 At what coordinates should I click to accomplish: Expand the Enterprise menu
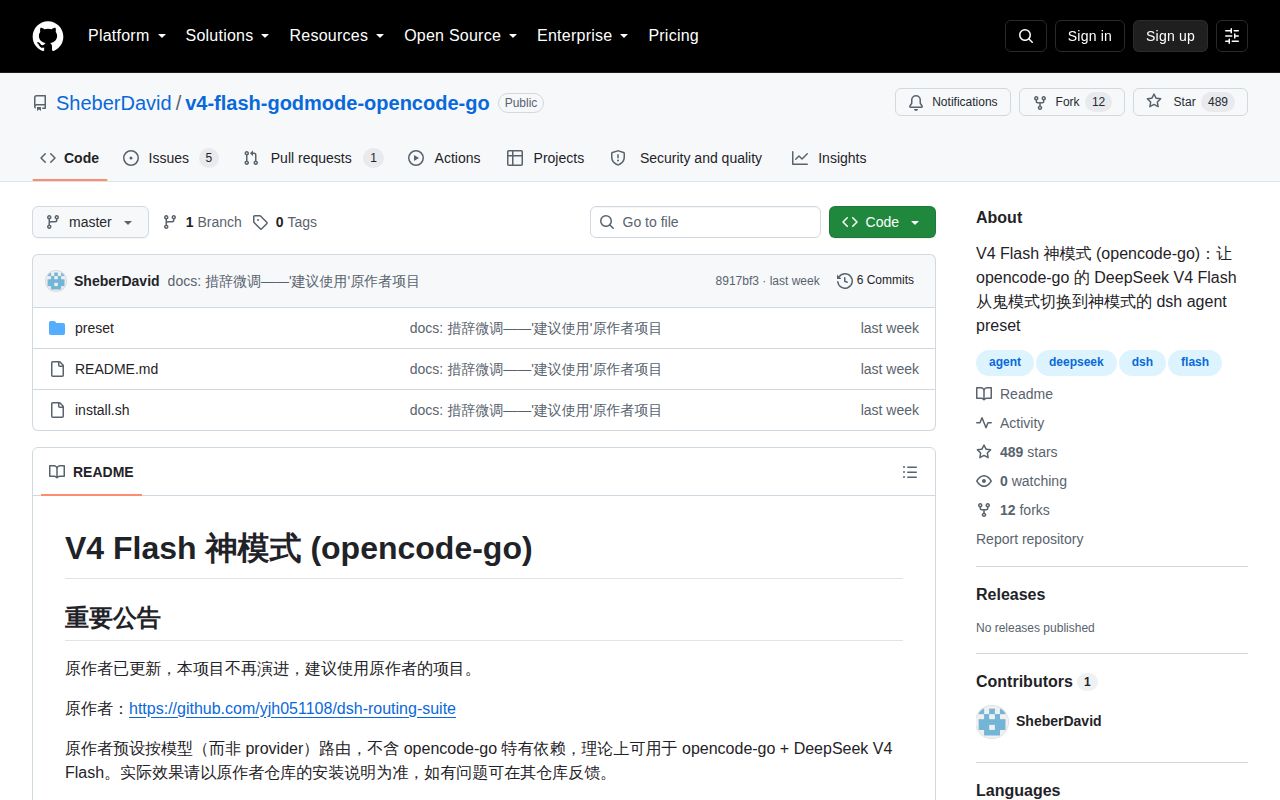point(582,36)
